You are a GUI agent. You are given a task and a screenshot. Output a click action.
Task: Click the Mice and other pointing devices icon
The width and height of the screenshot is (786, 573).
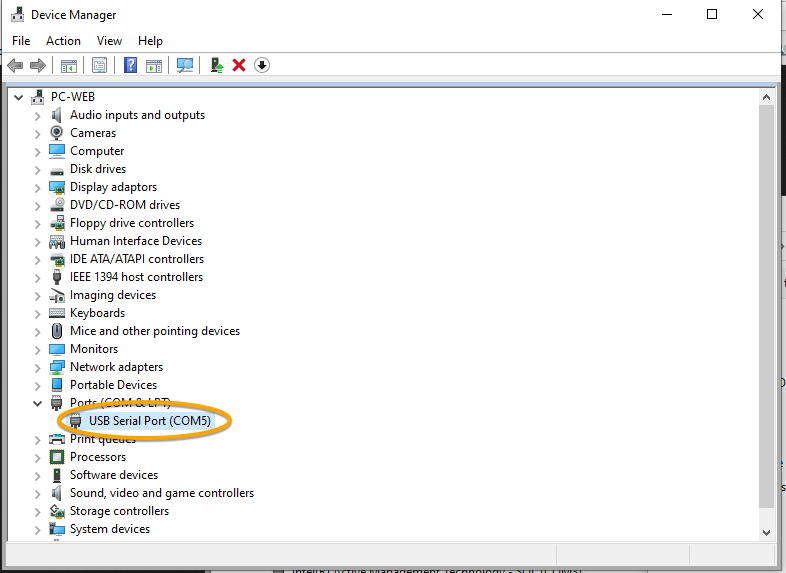tap(57, 331)
